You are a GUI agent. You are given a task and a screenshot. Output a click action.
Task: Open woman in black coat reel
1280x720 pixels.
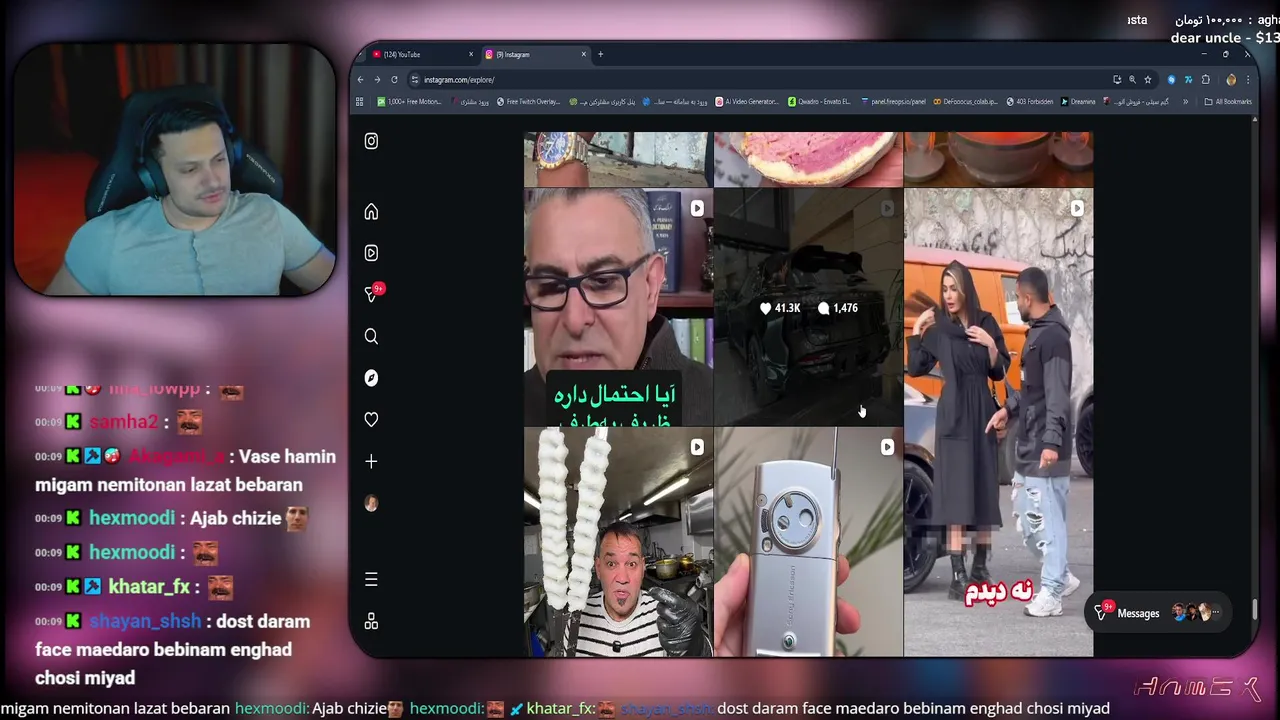point(998,422)
